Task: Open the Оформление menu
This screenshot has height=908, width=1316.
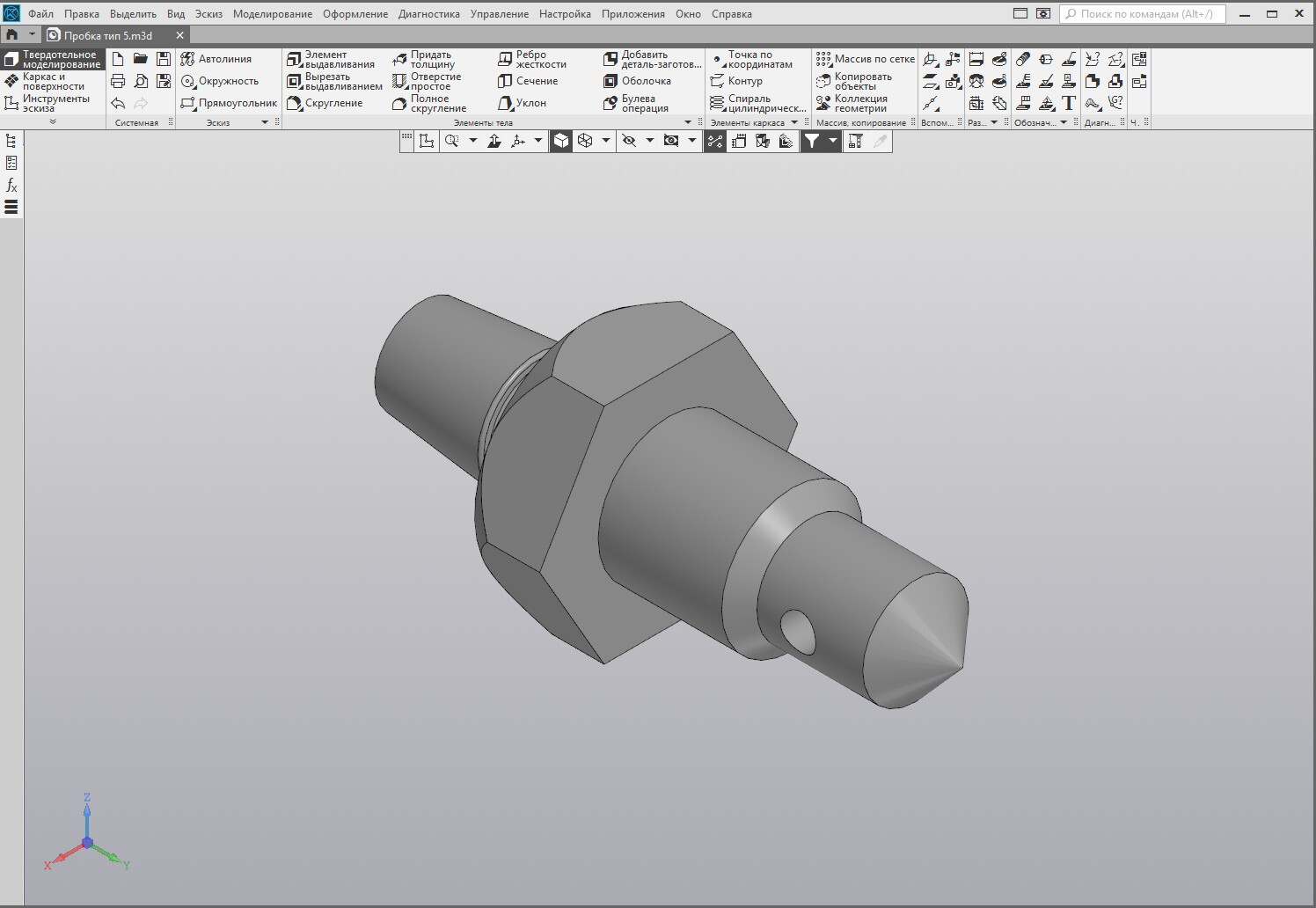Action: pyautogui.click(x=355, y=14)
